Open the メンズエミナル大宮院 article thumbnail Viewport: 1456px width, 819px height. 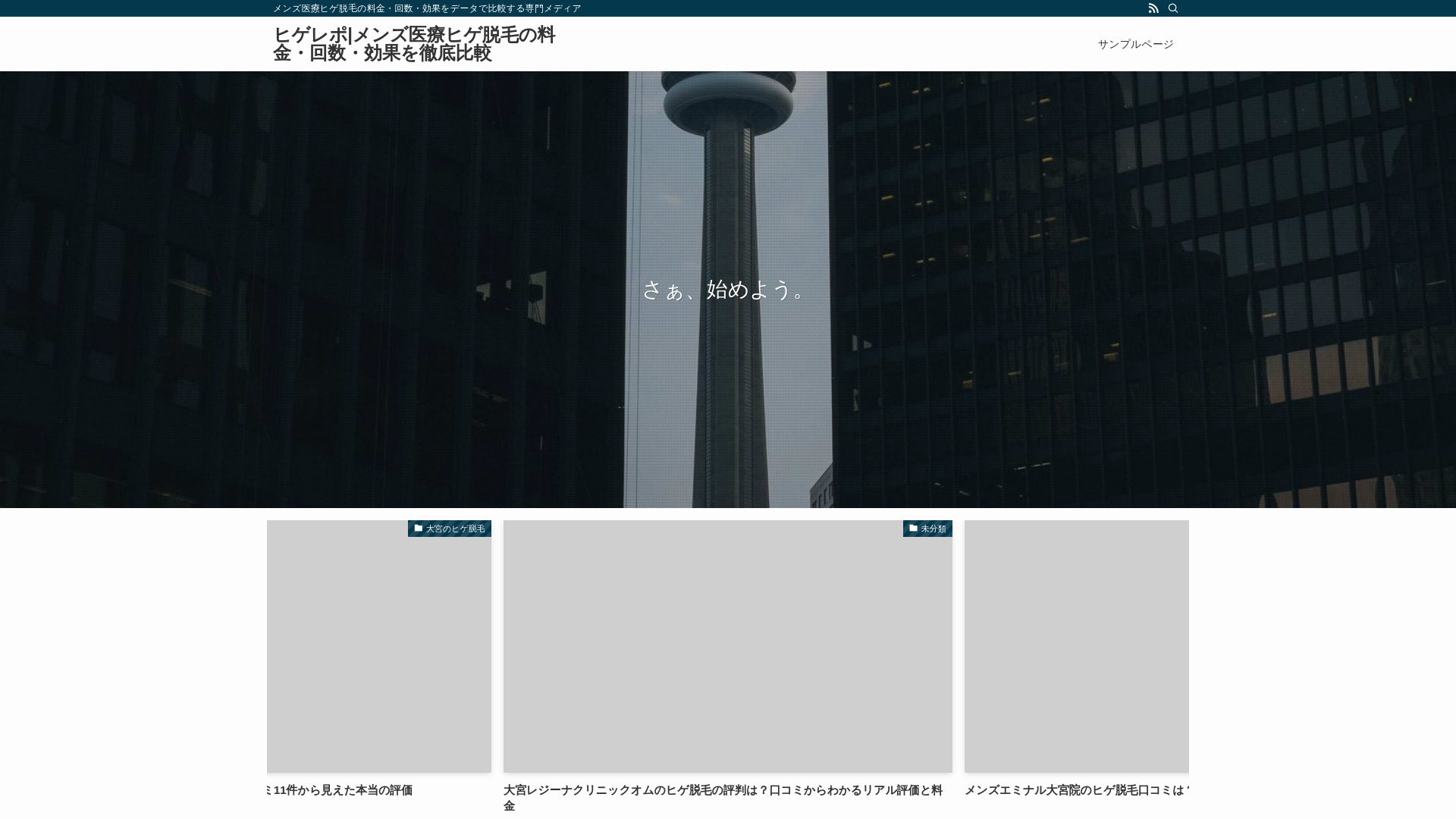(1077, 646)
